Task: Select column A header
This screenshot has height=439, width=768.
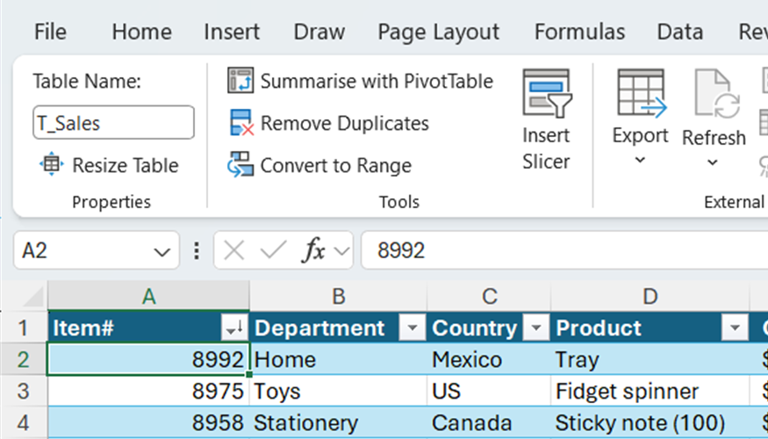Action: [x=149, y=296]
